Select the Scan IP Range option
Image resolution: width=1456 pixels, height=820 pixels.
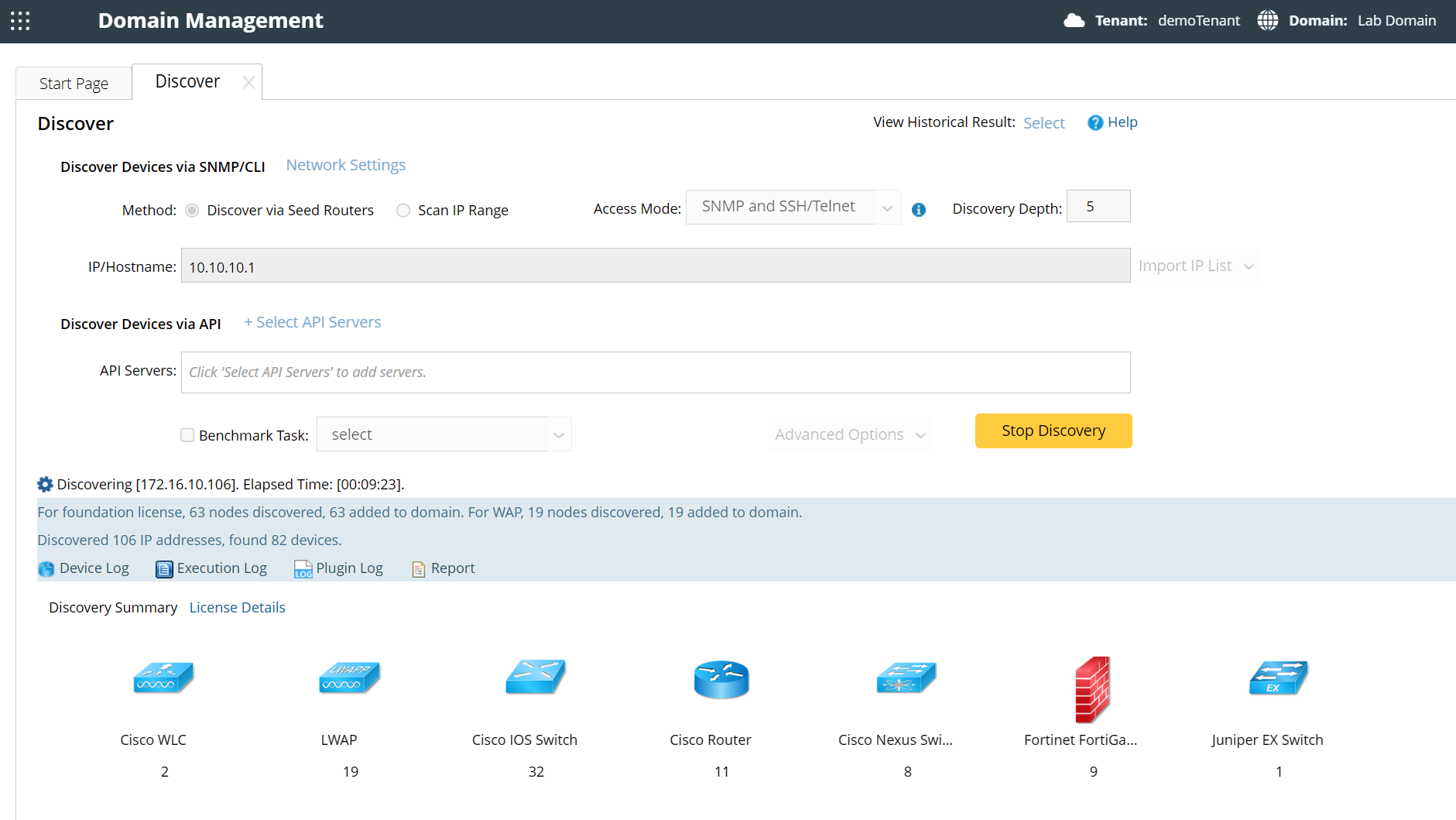[403, 211]
